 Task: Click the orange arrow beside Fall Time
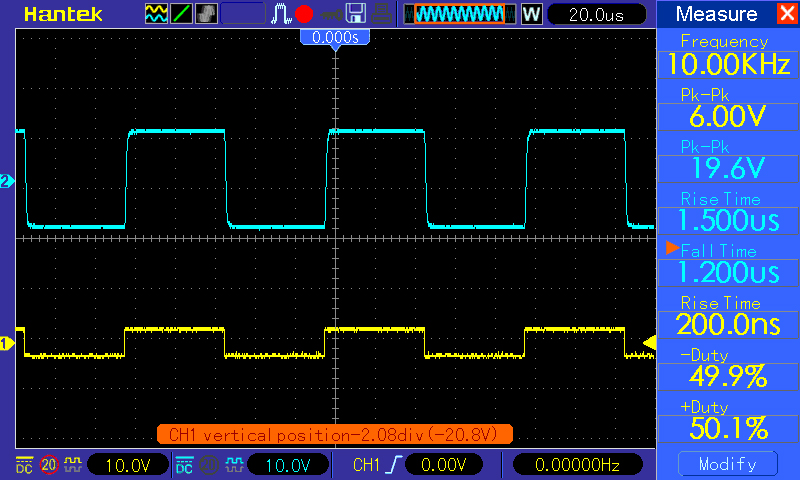point(672,248)
